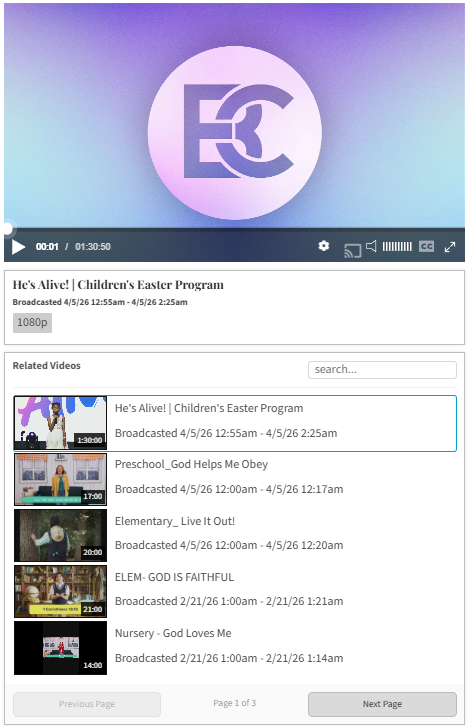The width and height of the screenshot is (468, 727).
Task: Open the ELEM- GOD IS FAITHFUL thumbnail
Action: pyautogui.click(x=60, y=592)
